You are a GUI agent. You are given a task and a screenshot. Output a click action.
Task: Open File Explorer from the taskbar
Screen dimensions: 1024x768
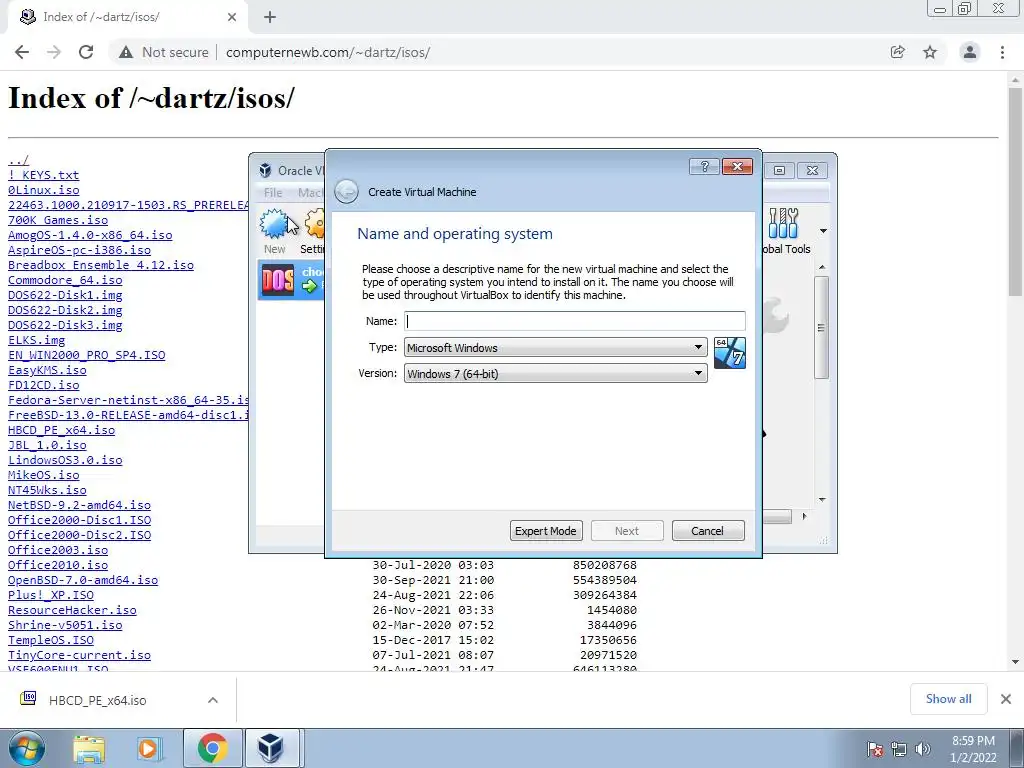click(x=89, y=749)
